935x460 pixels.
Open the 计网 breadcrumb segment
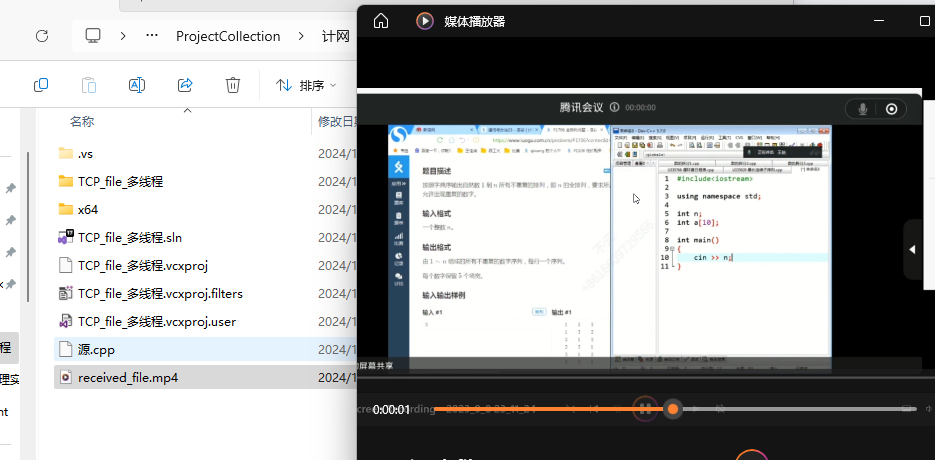point(336,36)
